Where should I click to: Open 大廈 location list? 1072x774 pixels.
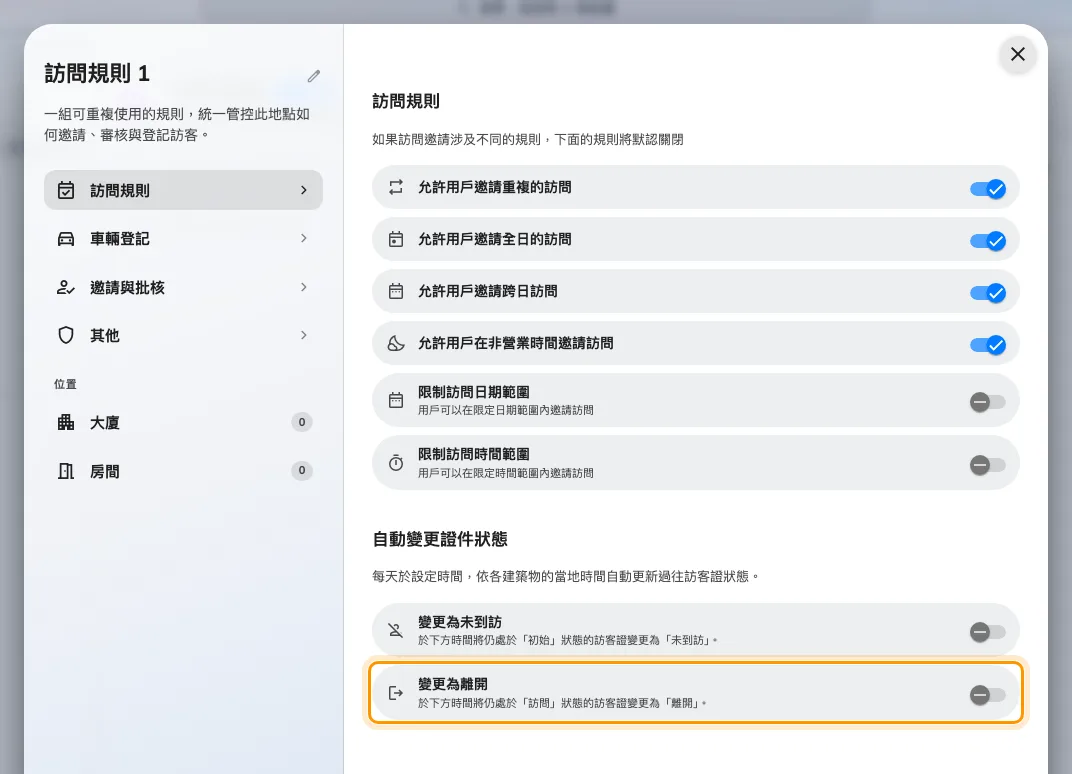pyautogui.click(x=183, y=422)
